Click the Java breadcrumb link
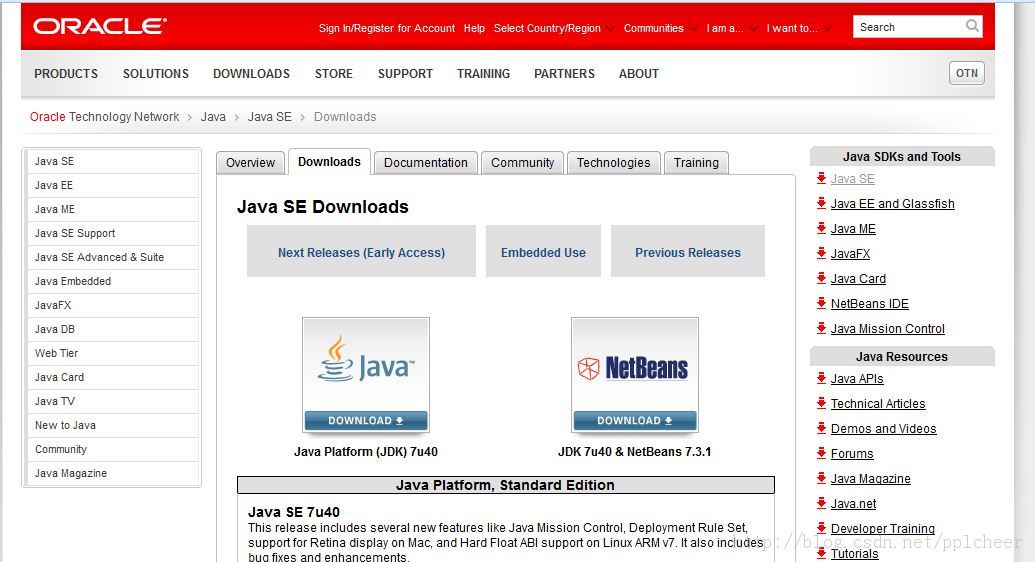Viewport: 1035px width, 562px height. (213, 117)
